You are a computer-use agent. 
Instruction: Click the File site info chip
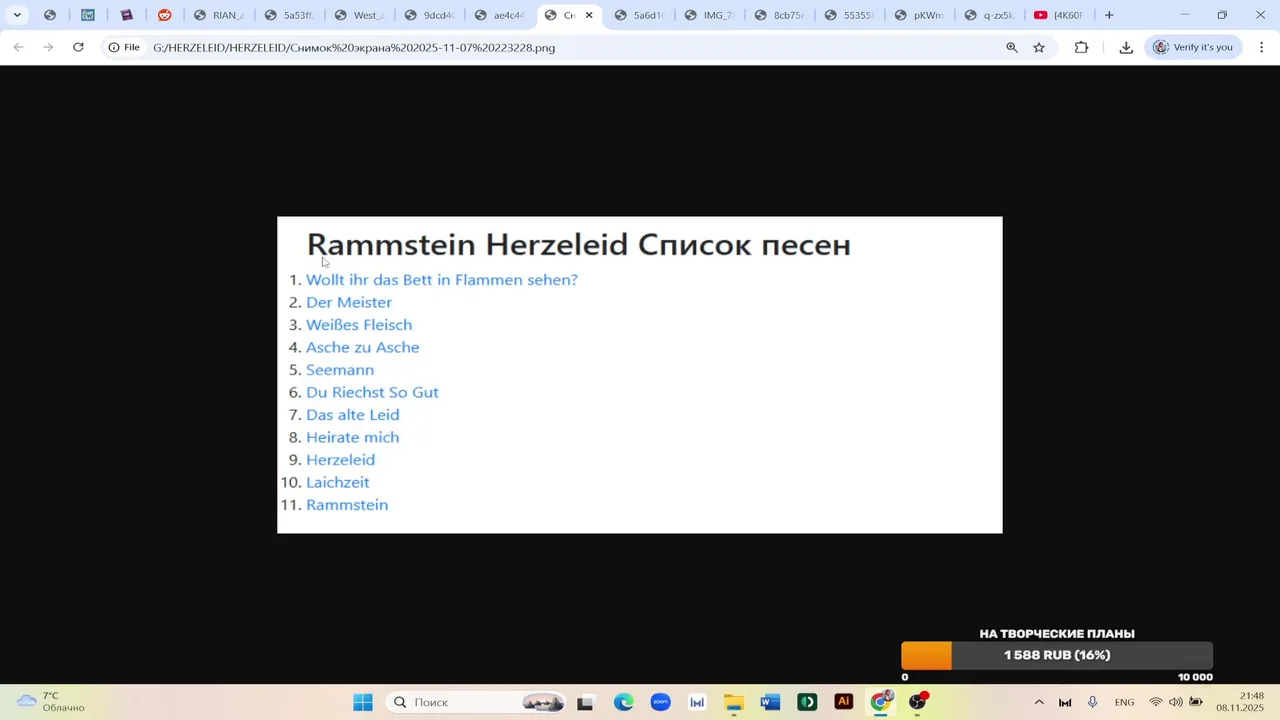click(125, 47)
